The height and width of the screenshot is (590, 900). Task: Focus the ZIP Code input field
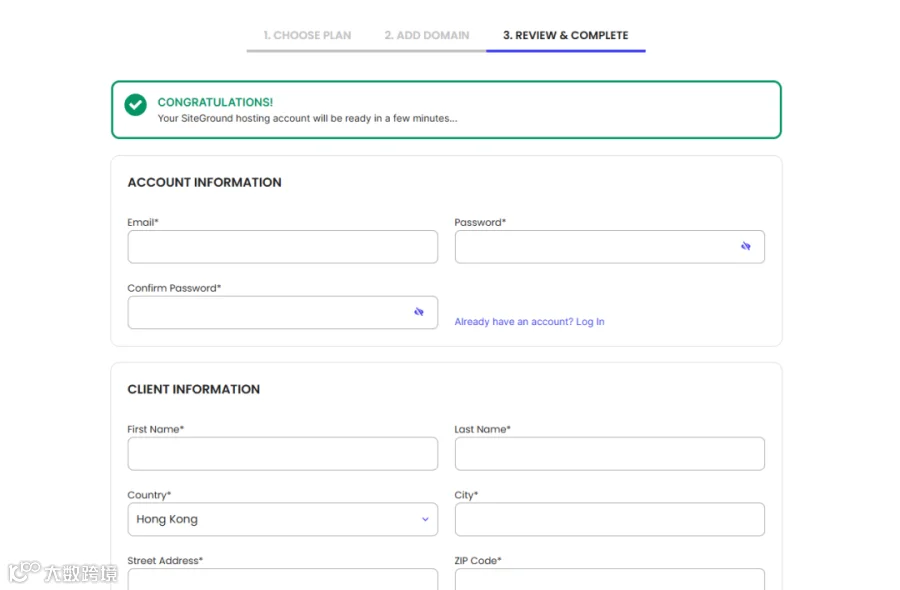click(610, 579)
